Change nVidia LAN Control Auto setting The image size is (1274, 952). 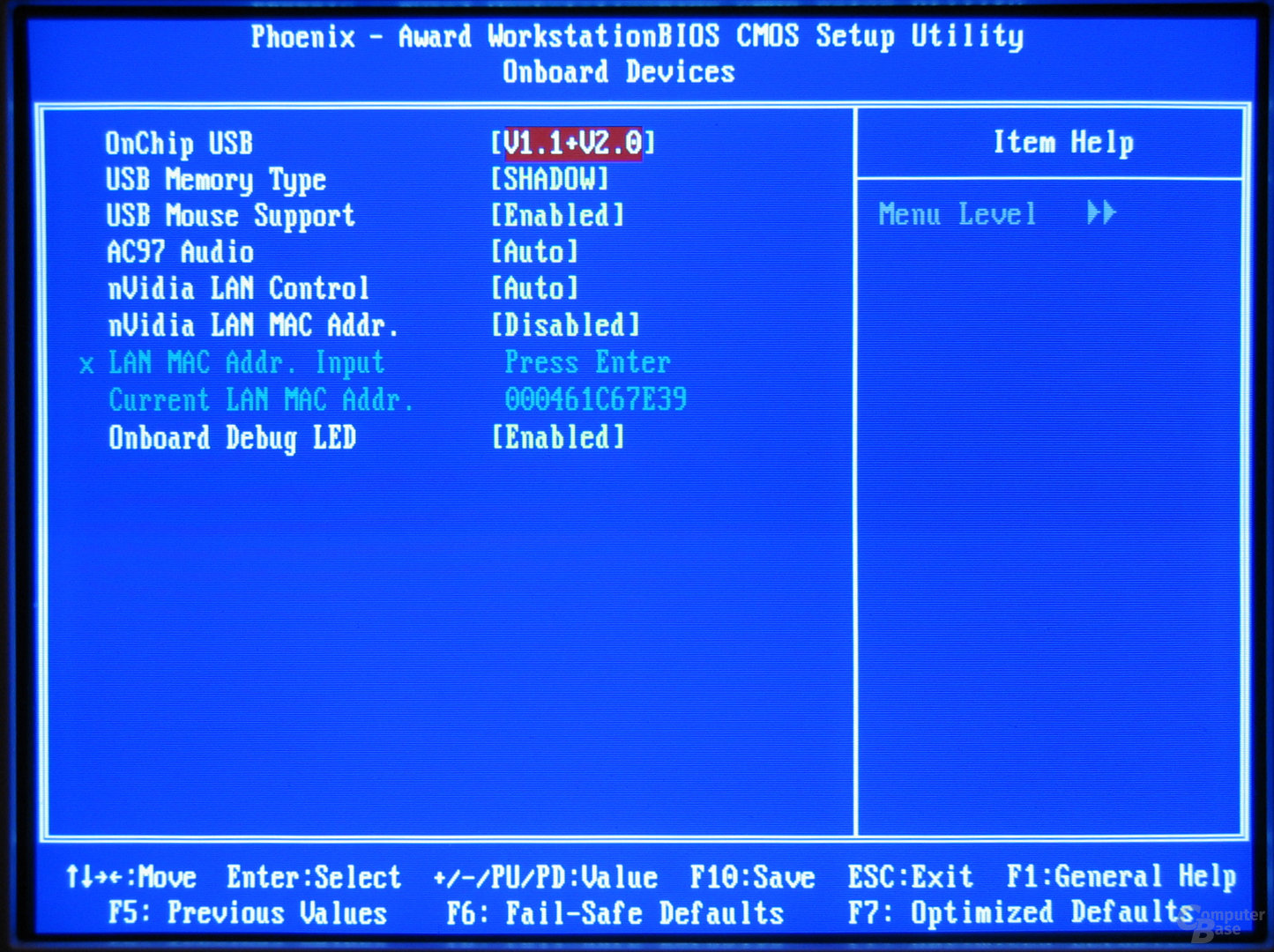point(534,288)
